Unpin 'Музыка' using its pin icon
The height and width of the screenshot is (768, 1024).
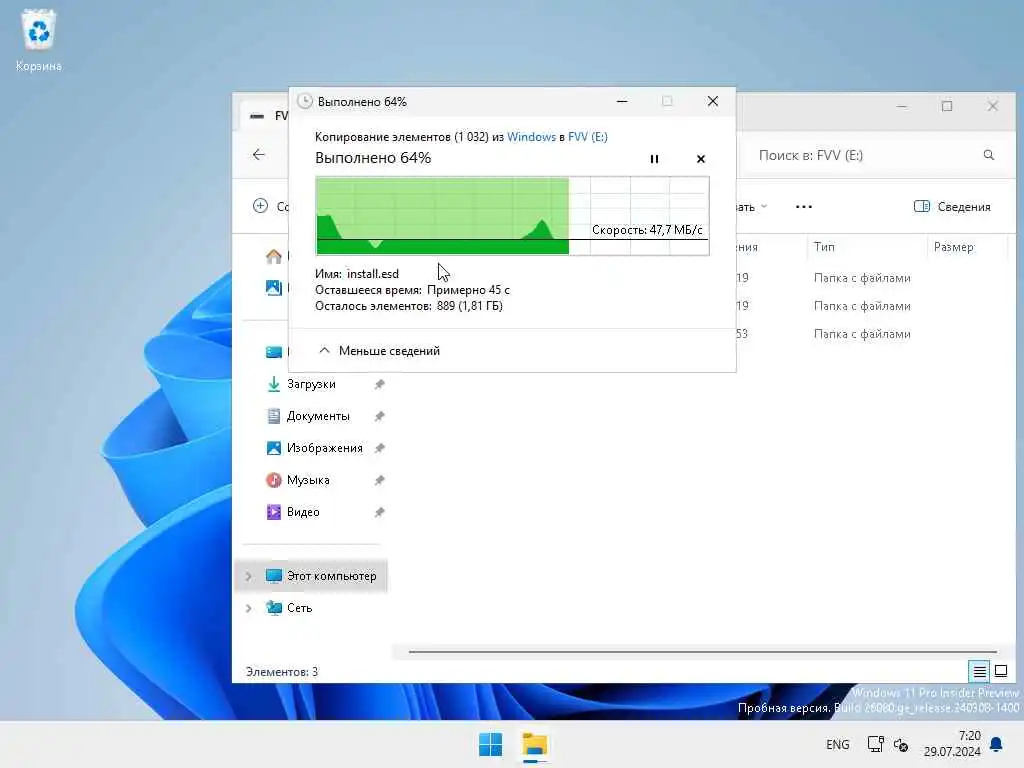379,480
